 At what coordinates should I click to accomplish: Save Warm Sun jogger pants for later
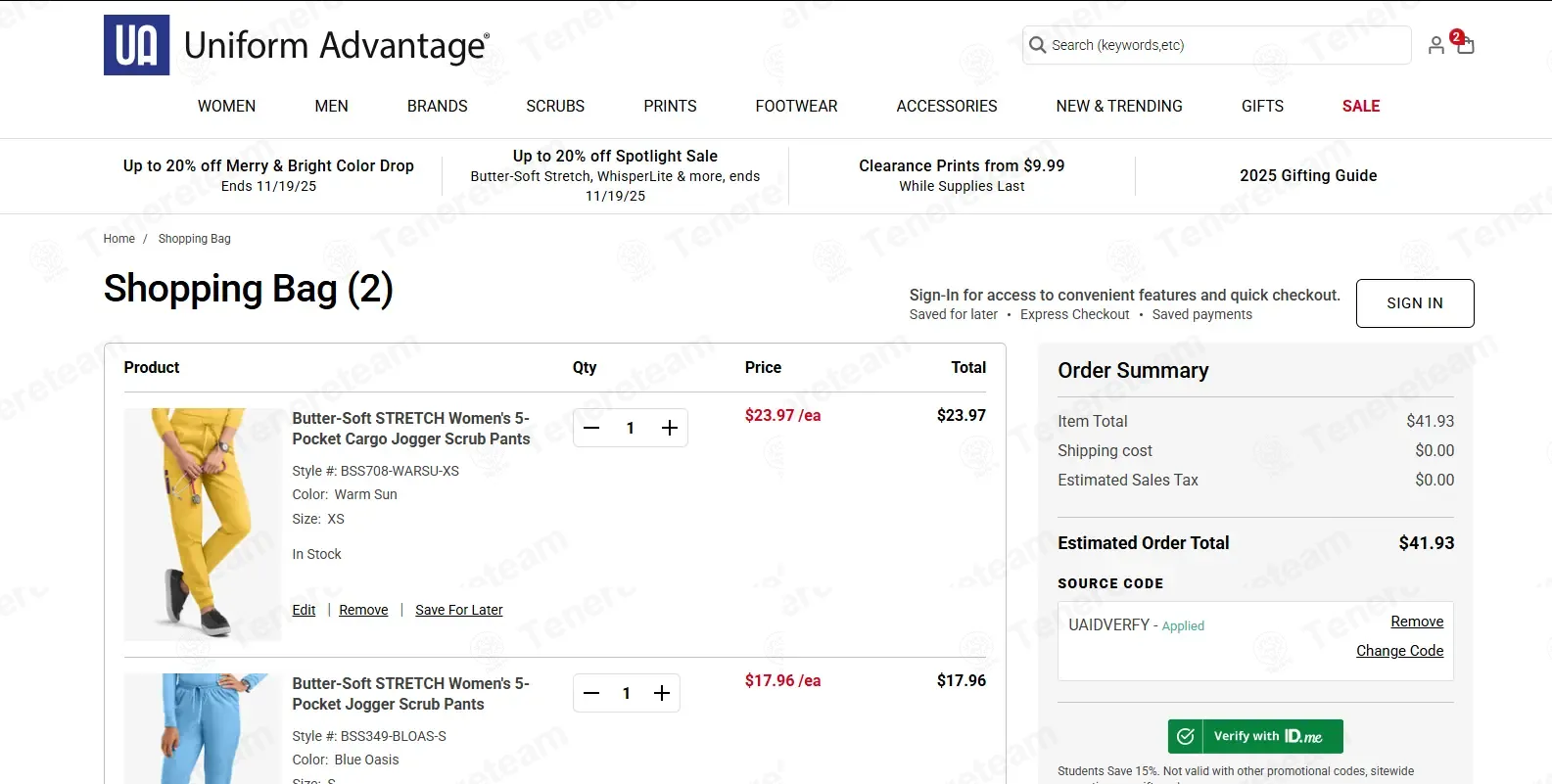[x=458, y=610]
